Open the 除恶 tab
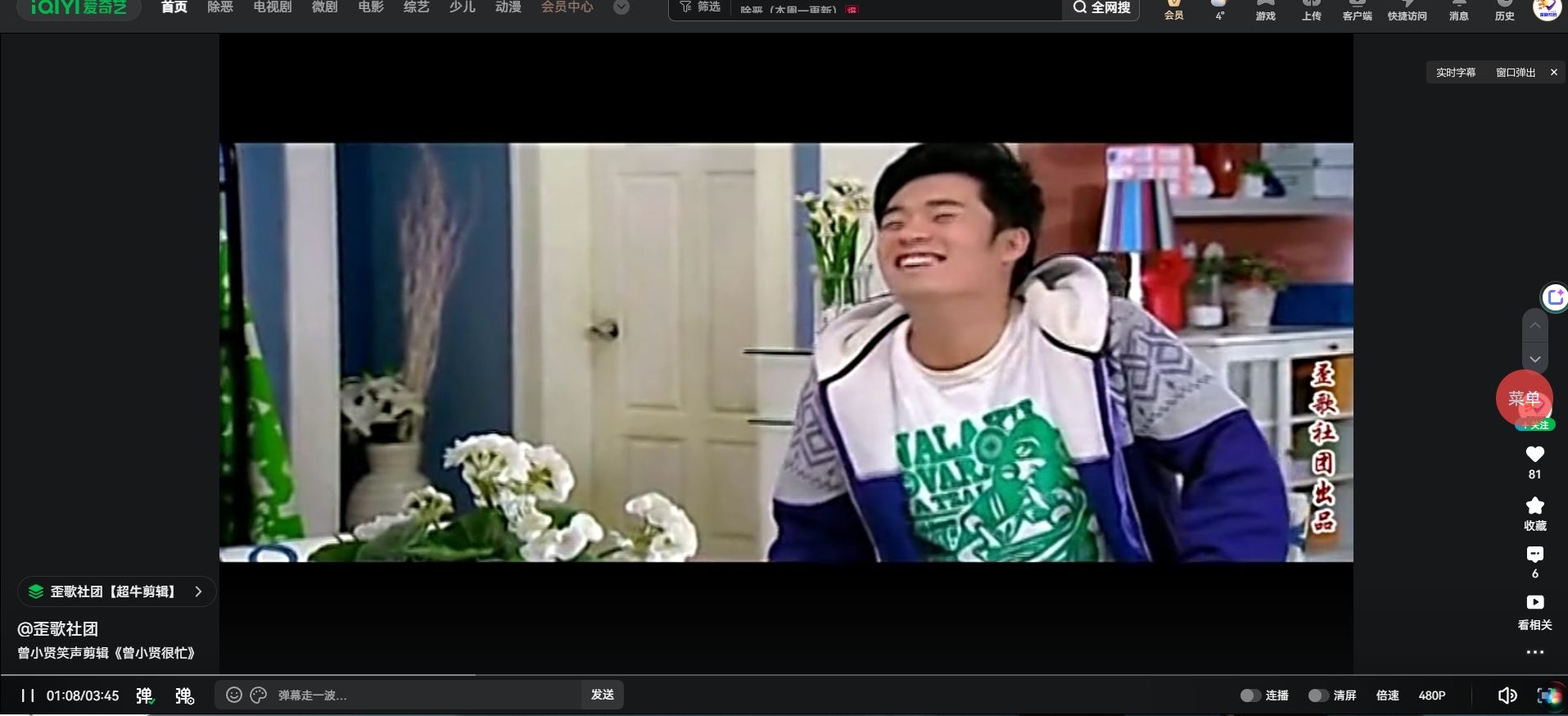The width and height of the screenshot is (1568, 716). point(220,7)
